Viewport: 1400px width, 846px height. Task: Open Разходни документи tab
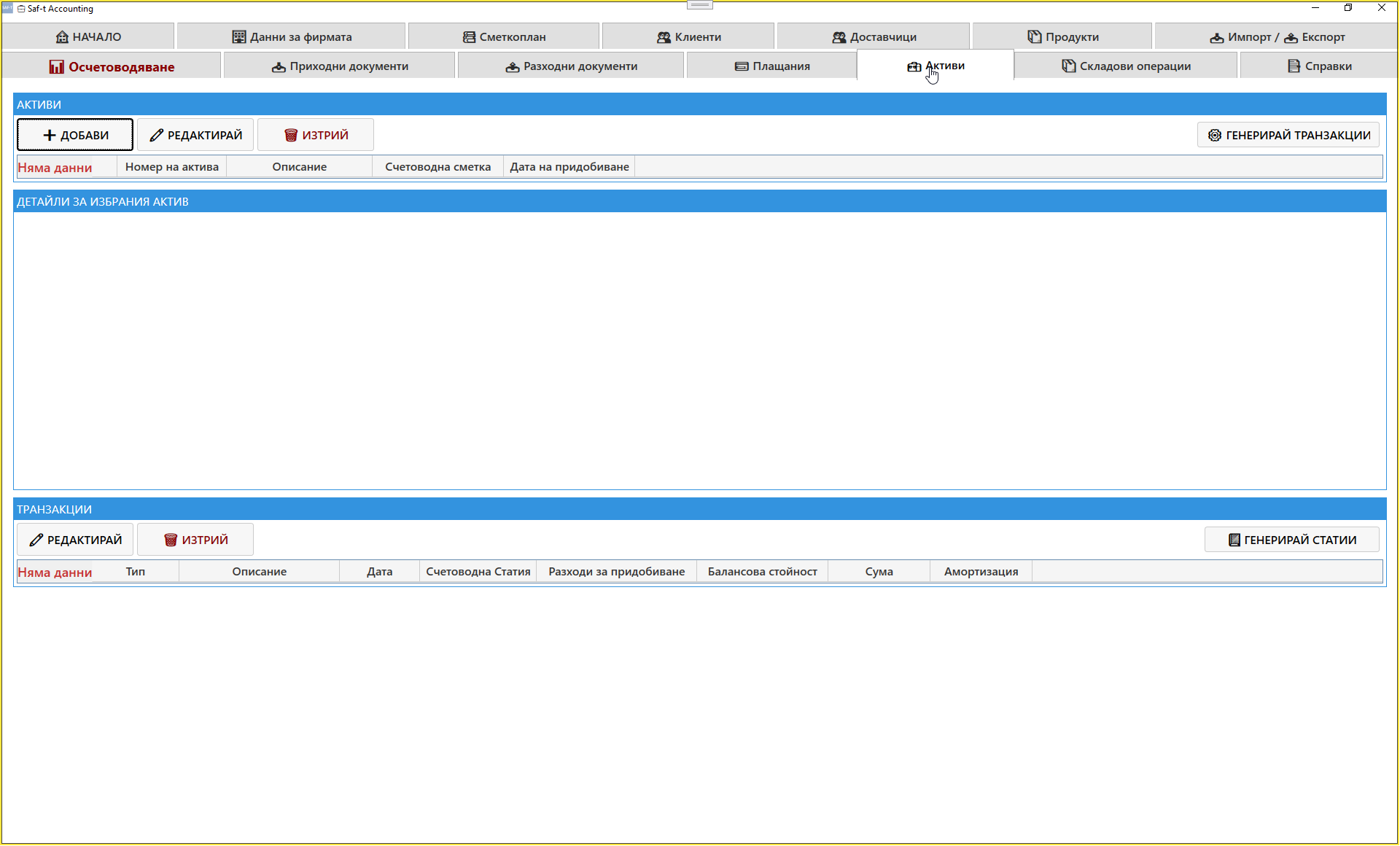(571, 66)
